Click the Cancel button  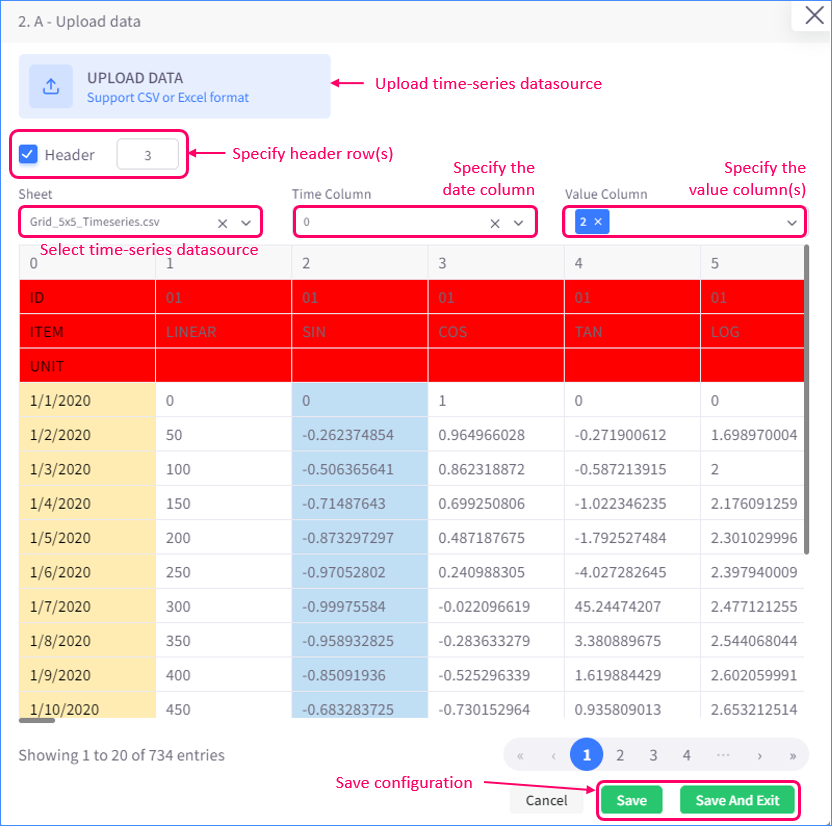[547, 800]
